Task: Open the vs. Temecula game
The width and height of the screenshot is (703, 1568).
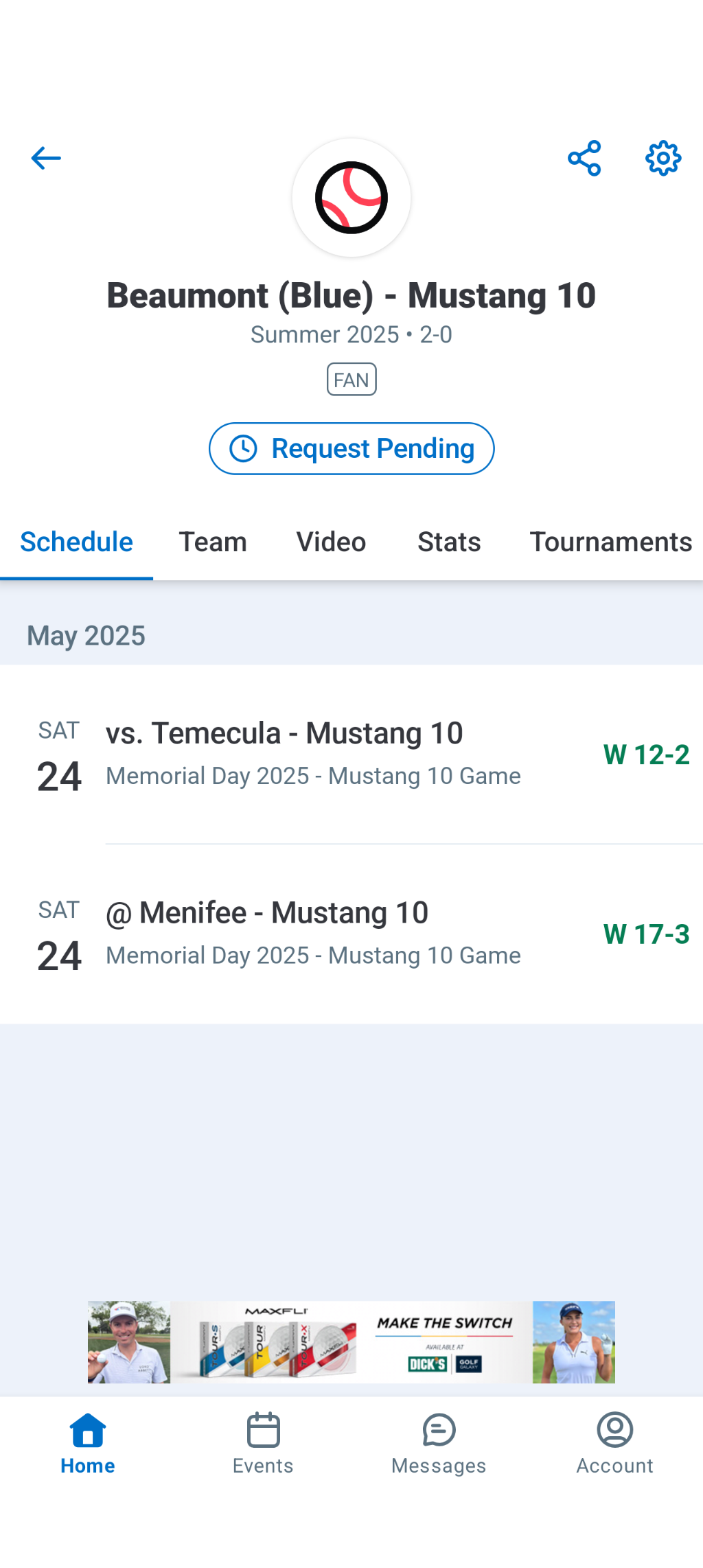Action: (x=313, y=754)
